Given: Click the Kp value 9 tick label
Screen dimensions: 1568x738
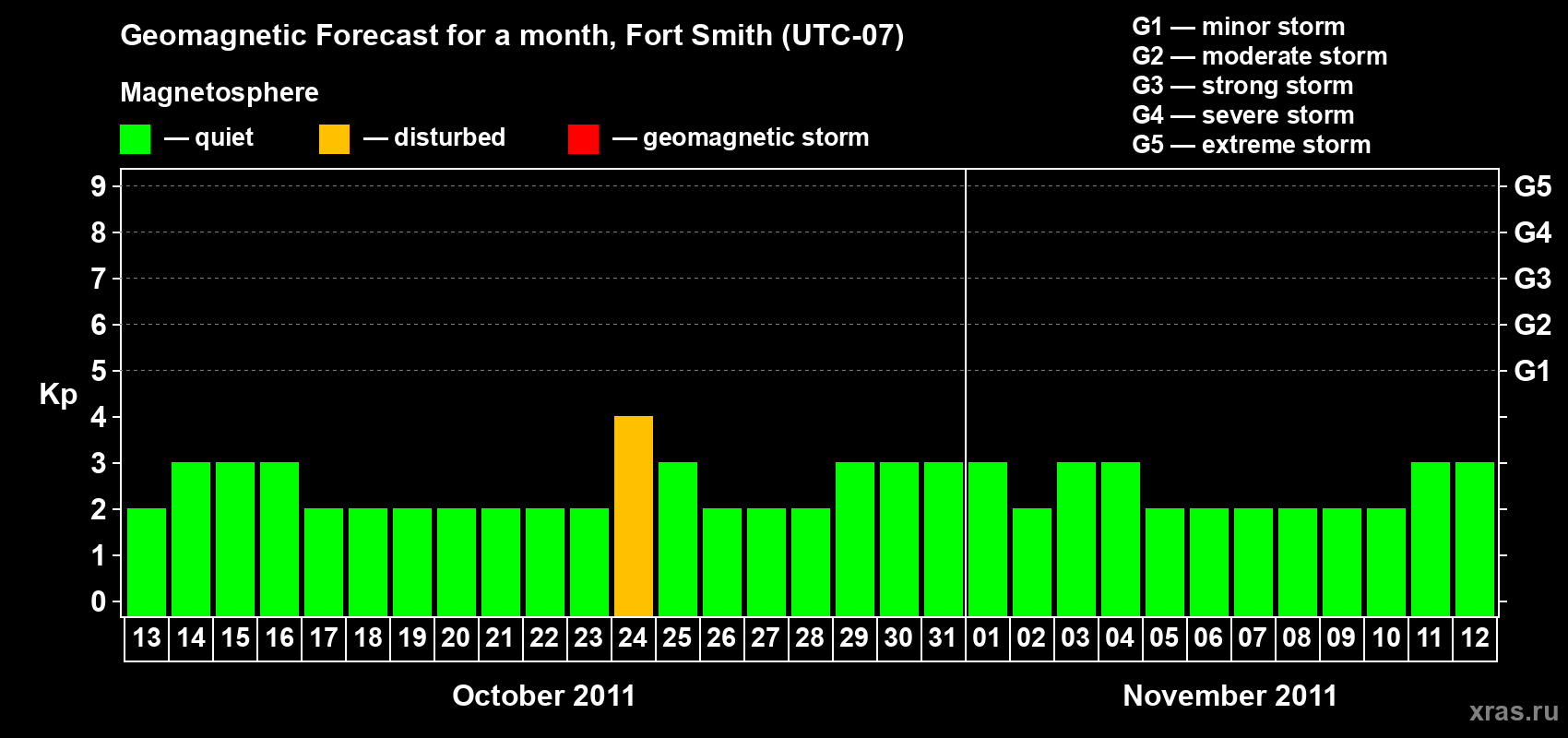Looking at the screenshot, I should click(x=99, y=186).
